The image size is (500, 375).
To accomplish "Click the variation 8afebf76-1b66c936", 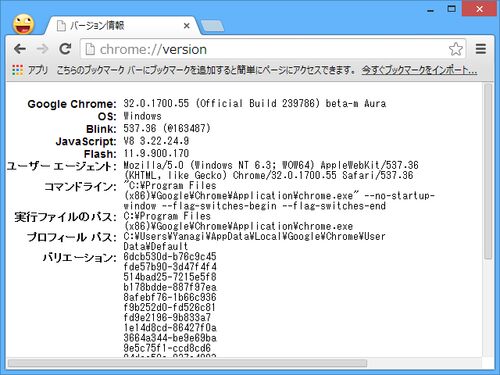I will pos(170,297).
